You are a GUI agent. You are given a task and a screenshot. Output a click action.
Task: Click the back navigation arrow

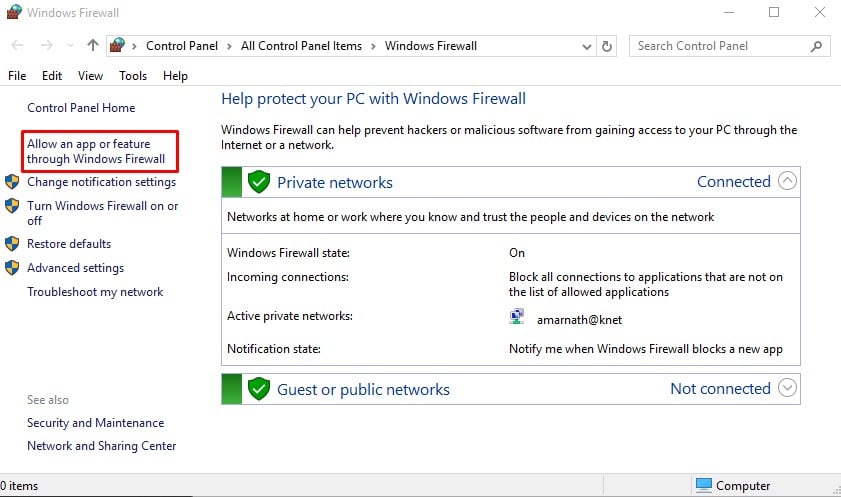click(x=17, y=46)
